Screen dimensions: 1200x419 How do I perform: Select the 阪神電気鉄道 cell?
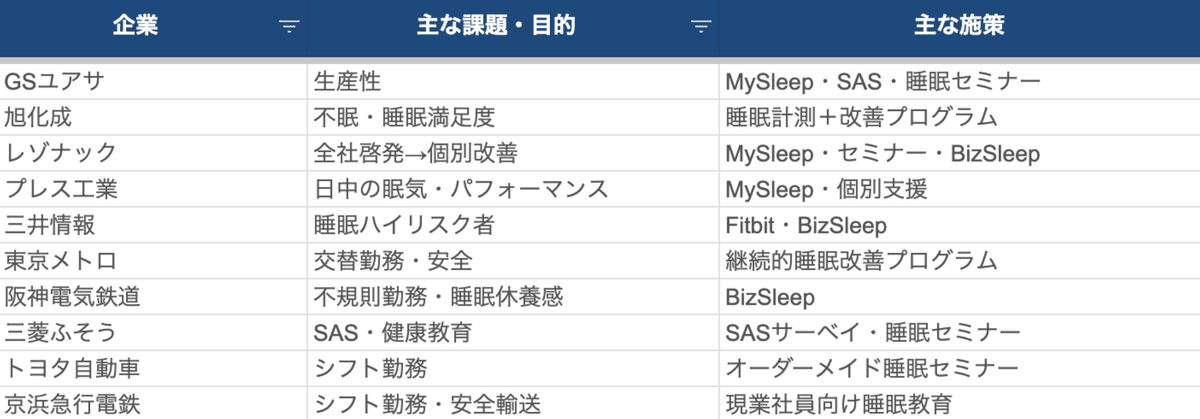coord(154,297)
